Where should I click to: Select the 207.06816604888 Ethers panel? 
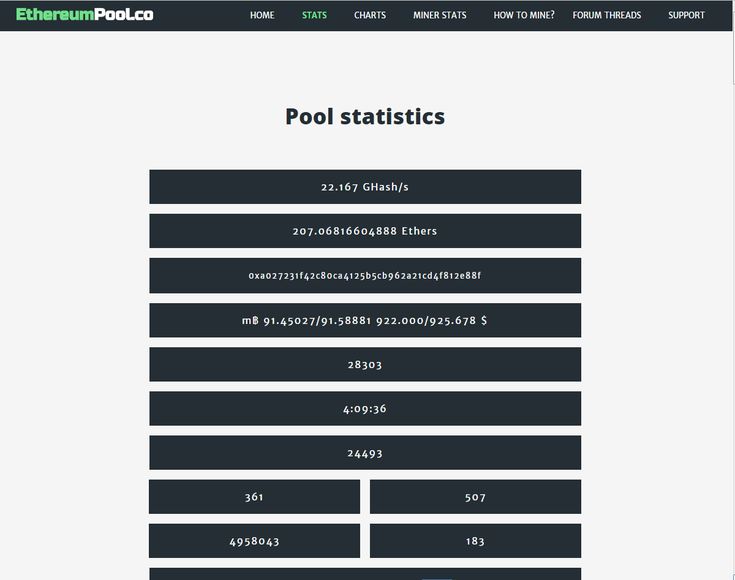pyautogui.click(x=365, y=231)
